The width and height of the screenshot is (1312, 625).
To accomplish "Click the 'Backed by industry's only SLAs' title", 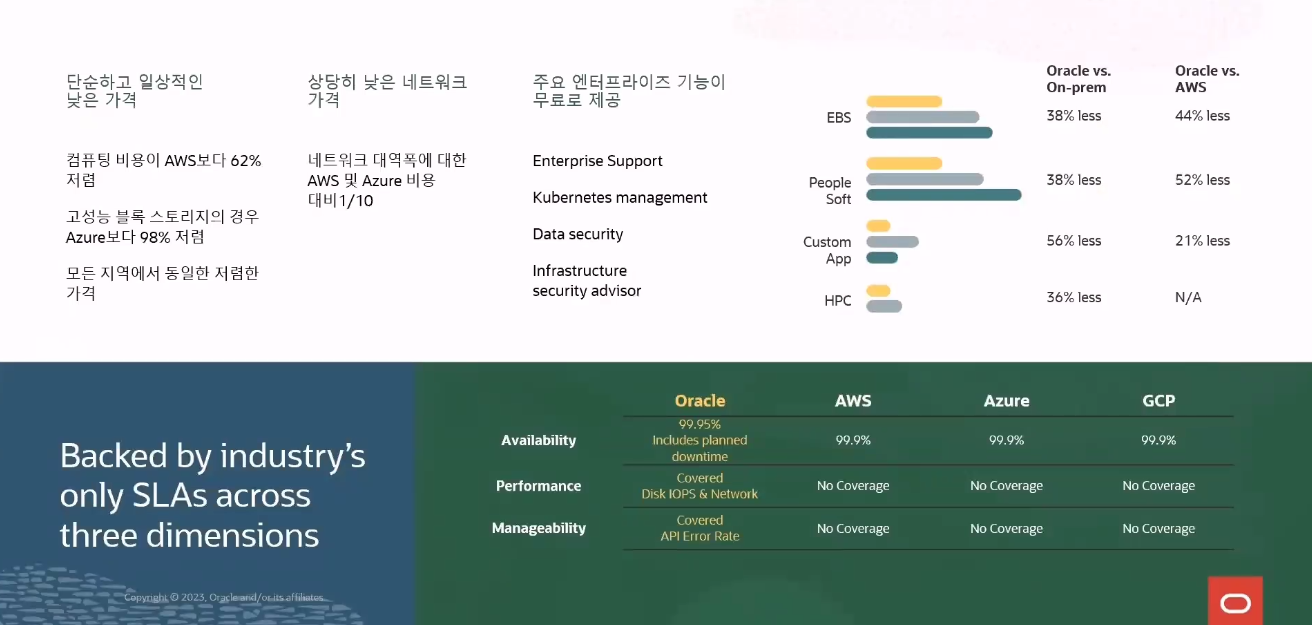I will [x=212, y=495].
